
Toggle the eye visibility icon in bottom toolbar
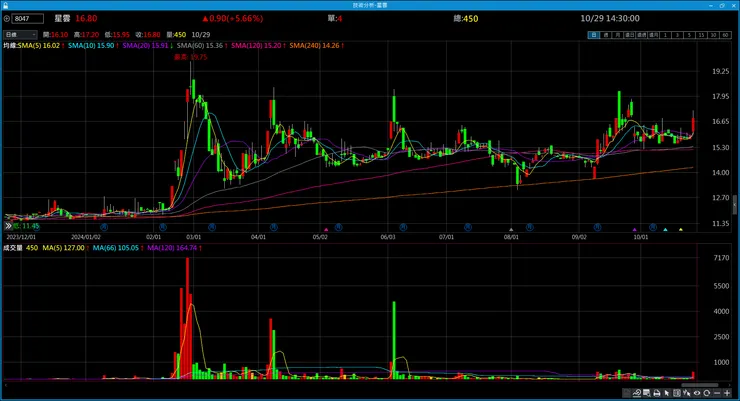coord(697,393)
